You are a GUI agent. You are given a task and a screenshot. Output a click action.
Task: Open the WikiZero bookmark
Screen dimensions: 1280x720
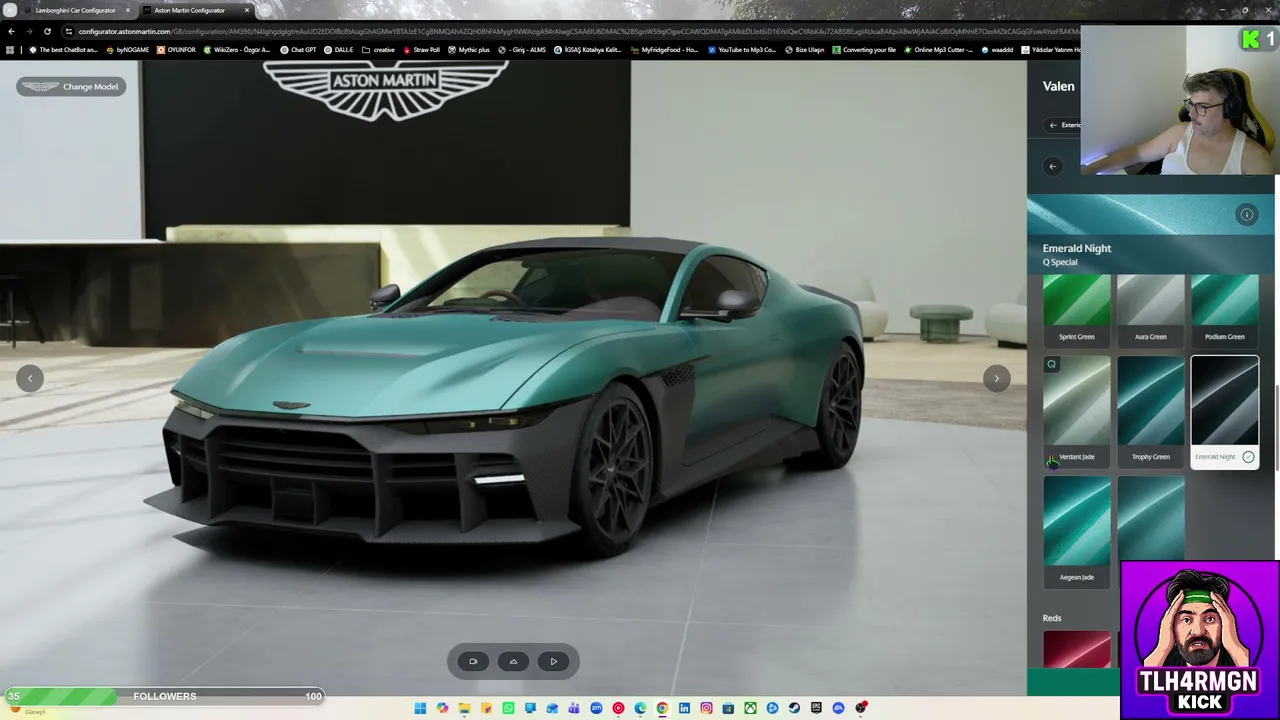click(x=237, y=50)
